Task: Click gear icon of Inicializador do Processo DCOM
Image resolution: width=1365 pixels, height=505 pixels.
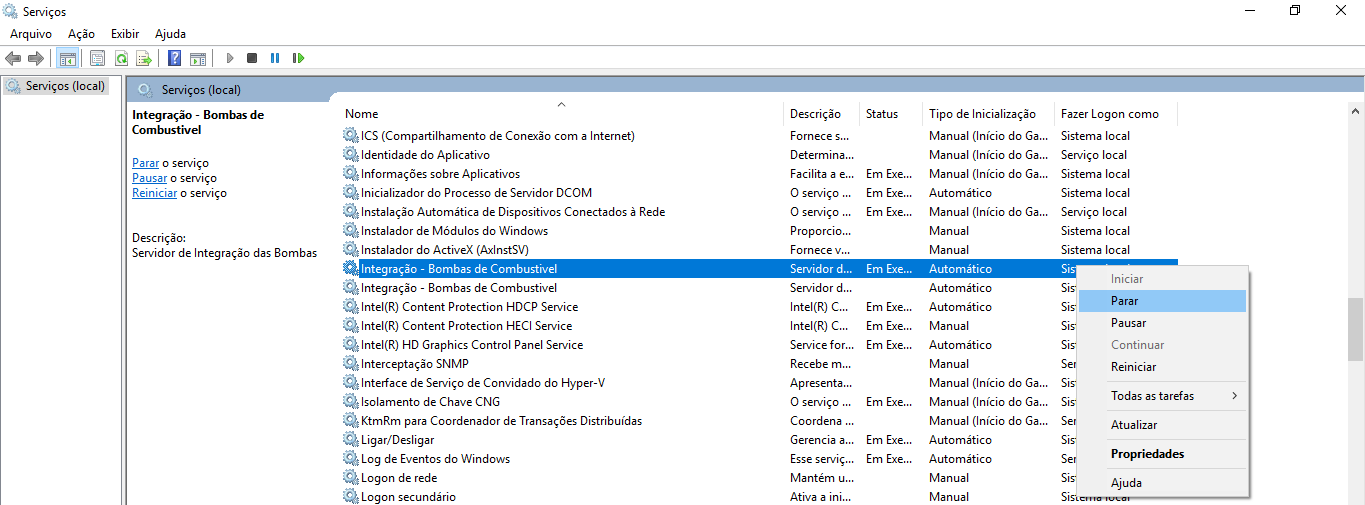Action: (350, 192)
